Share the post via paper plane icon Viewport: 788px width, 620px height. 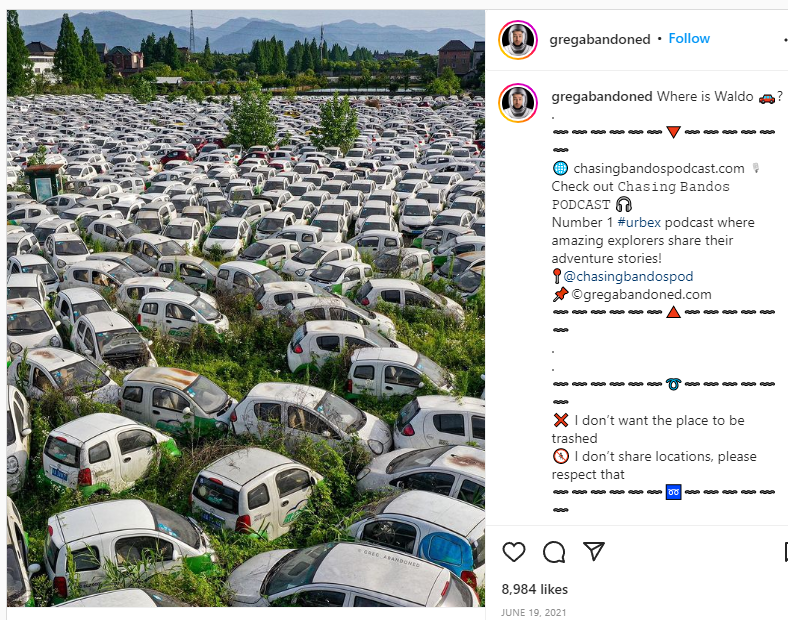594,551
